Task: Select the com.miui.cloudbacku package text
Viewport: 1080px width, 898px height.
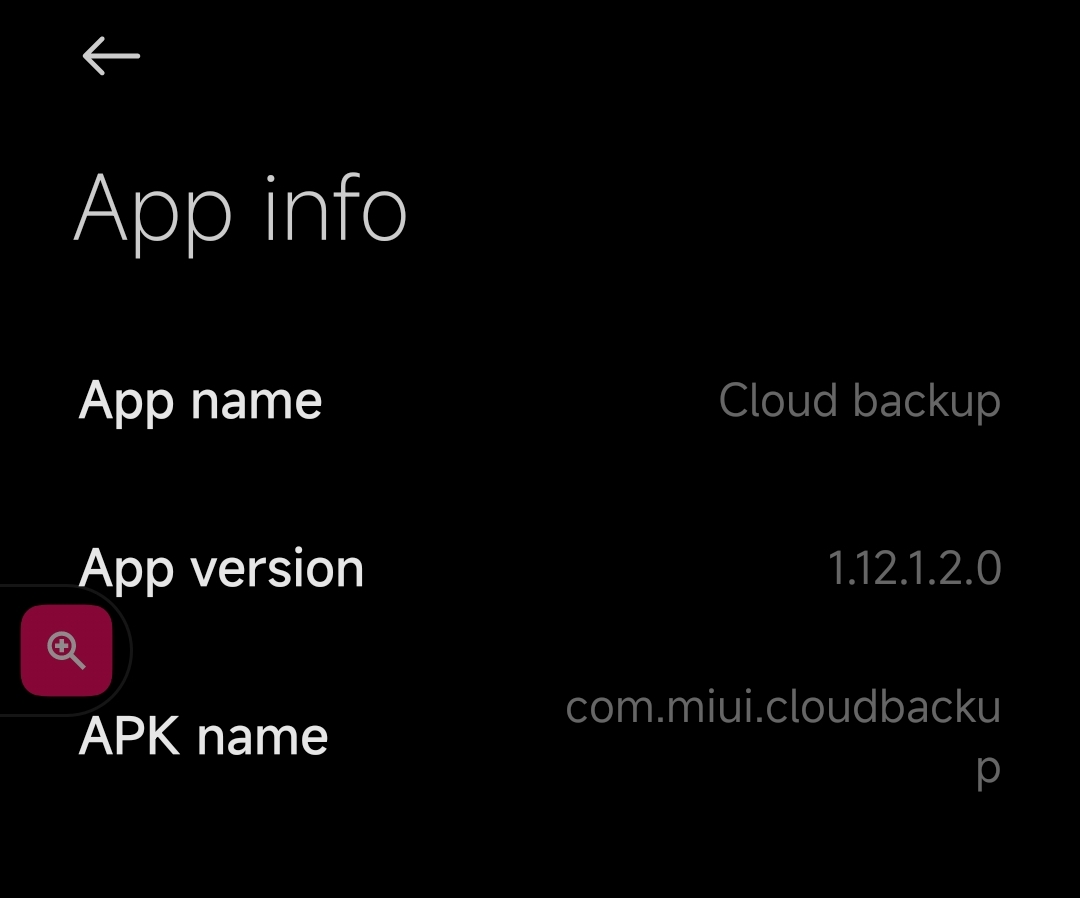Action: 783,707
